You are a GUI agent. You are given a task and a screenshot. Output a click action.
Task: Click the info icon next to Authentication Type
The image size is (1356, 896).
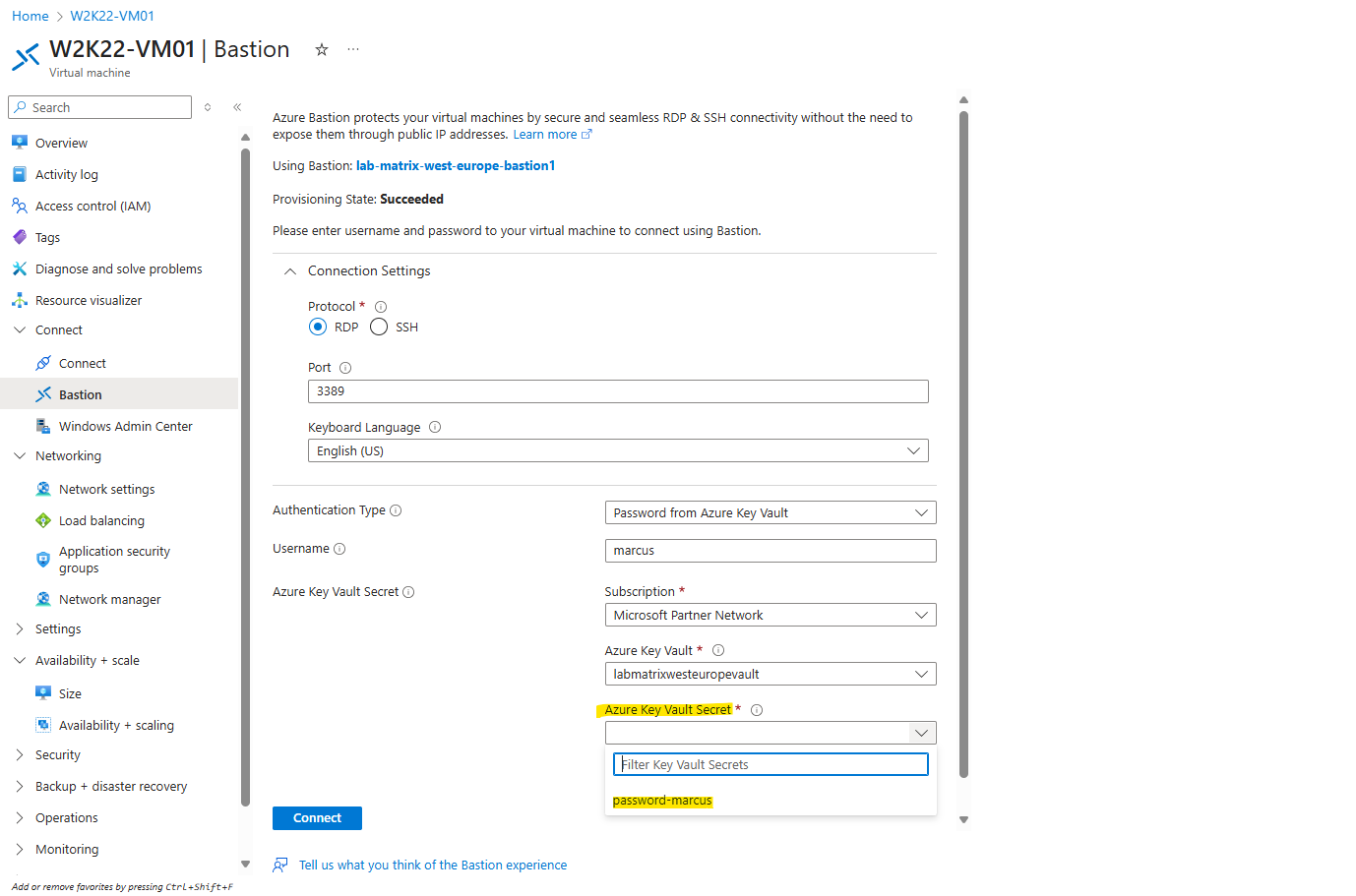click(396, 510)
